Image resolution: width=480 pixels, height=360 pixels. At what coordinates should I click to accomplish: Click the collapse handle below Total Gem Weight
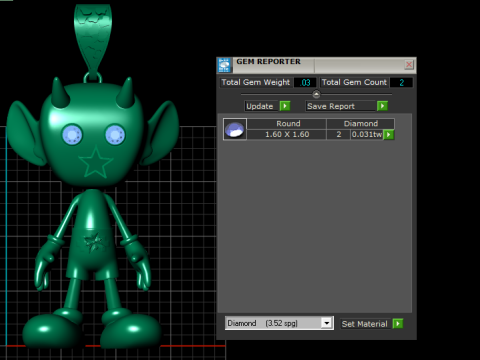[x=316, y=94]
